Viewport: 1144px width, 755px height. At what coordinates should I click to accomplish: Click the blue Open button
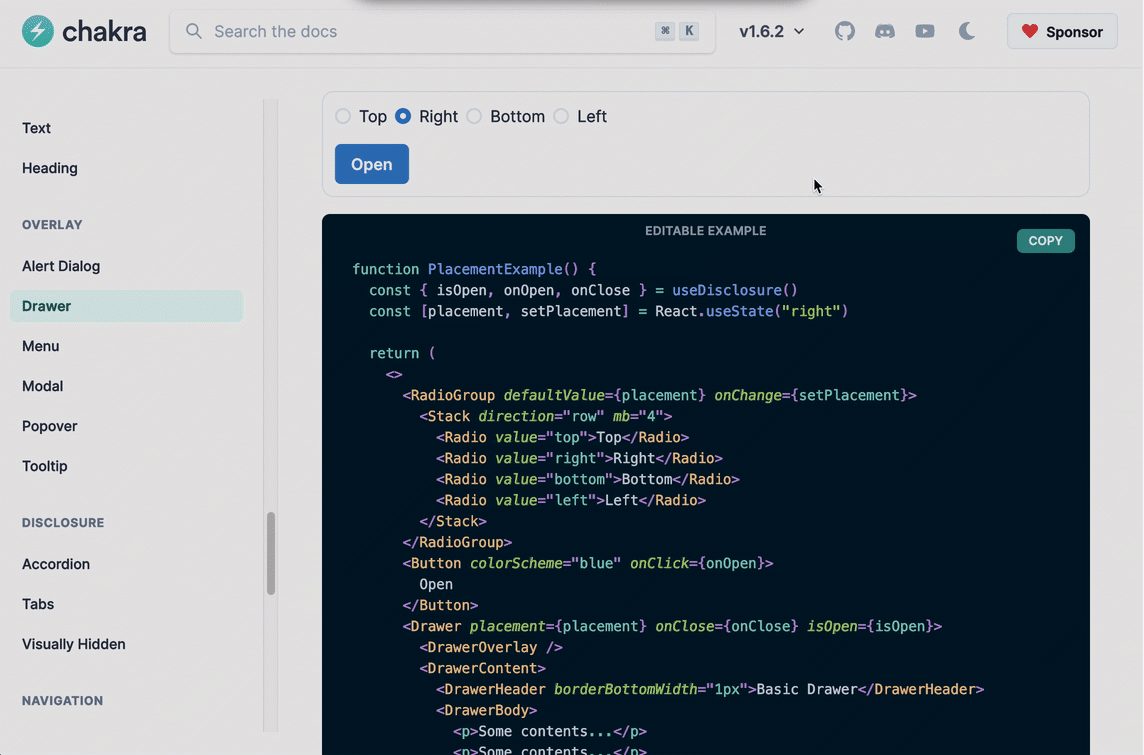[371, 164]
